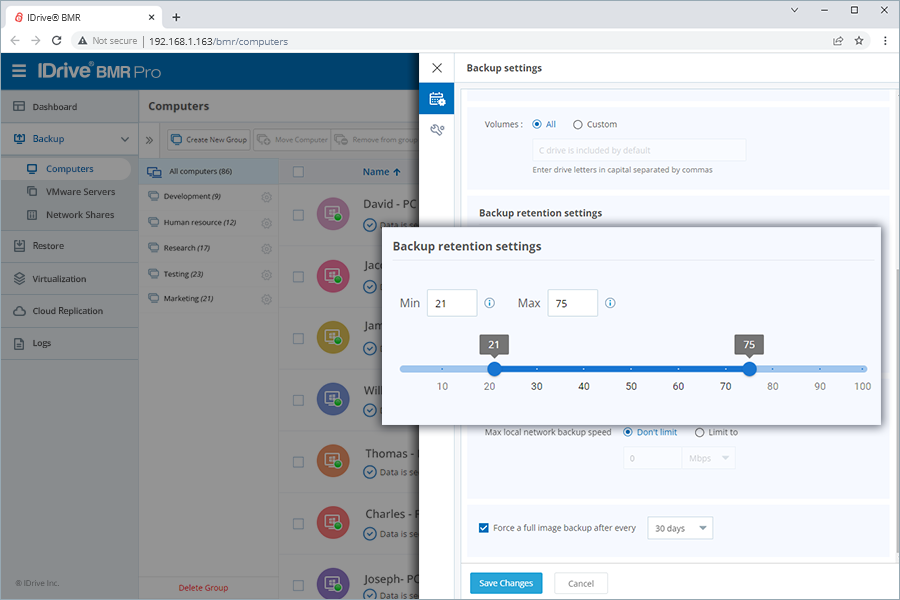Click the custom drive letters input field
Viewport: 900px width, 600px height.
coord(639,150)
